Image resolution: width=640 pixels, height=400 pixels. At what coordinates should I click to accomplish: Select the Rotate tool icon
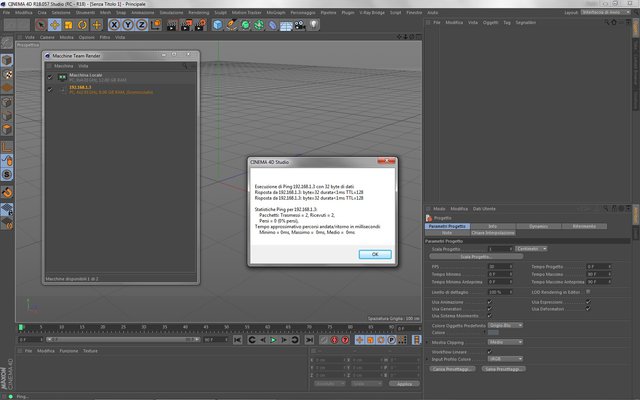(x=82, y=25)
